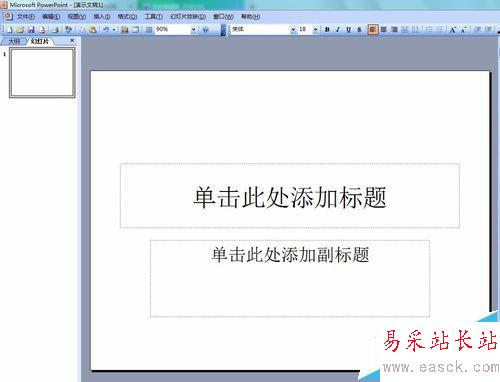This screenshot has width=500, height=382.
Task: Open the View (视图) menu
Action: [x=77, y=16]
